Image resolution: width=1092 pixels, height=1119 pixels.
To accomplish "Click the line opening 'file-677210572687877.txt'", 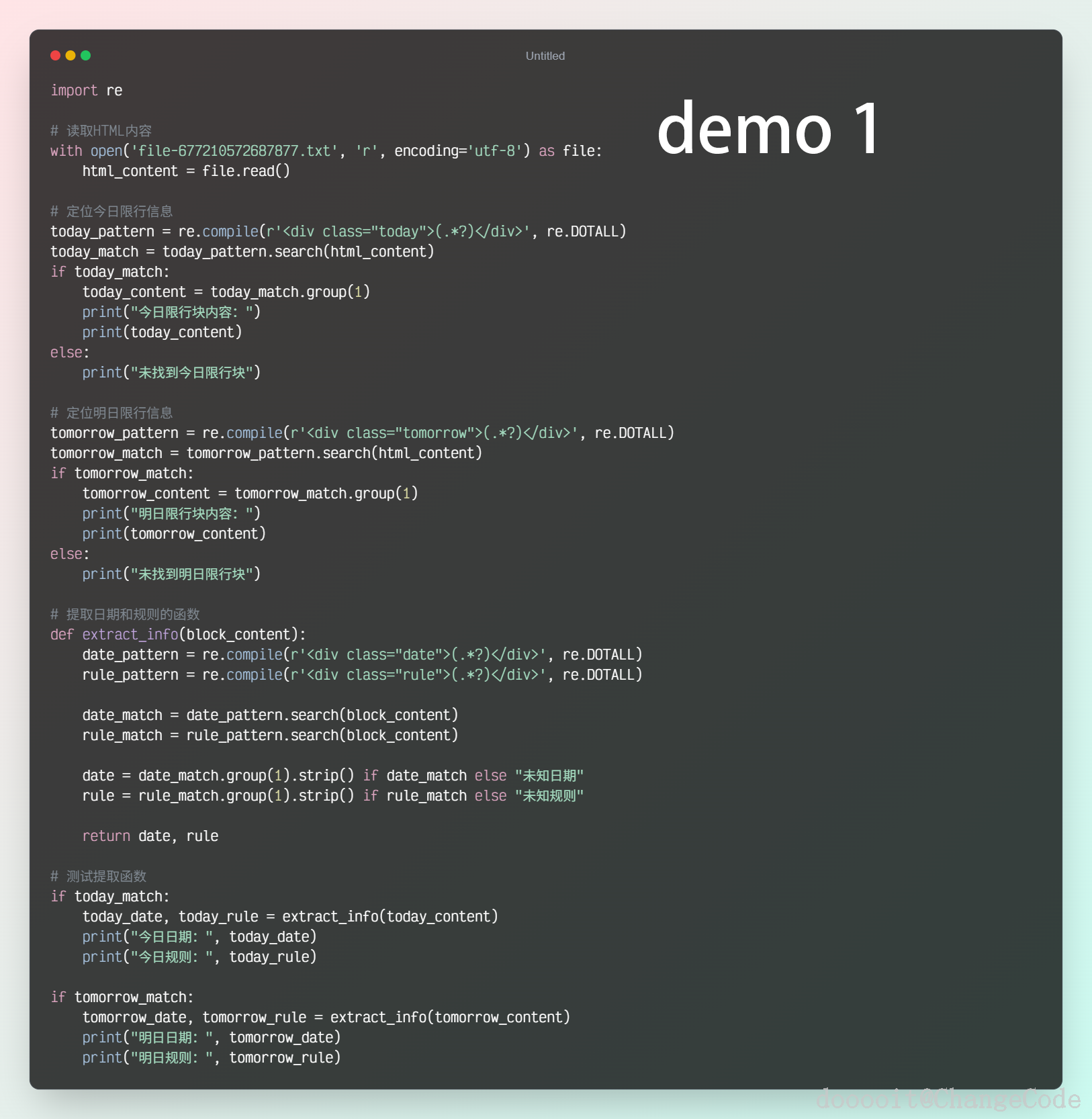I will (326, 151).
